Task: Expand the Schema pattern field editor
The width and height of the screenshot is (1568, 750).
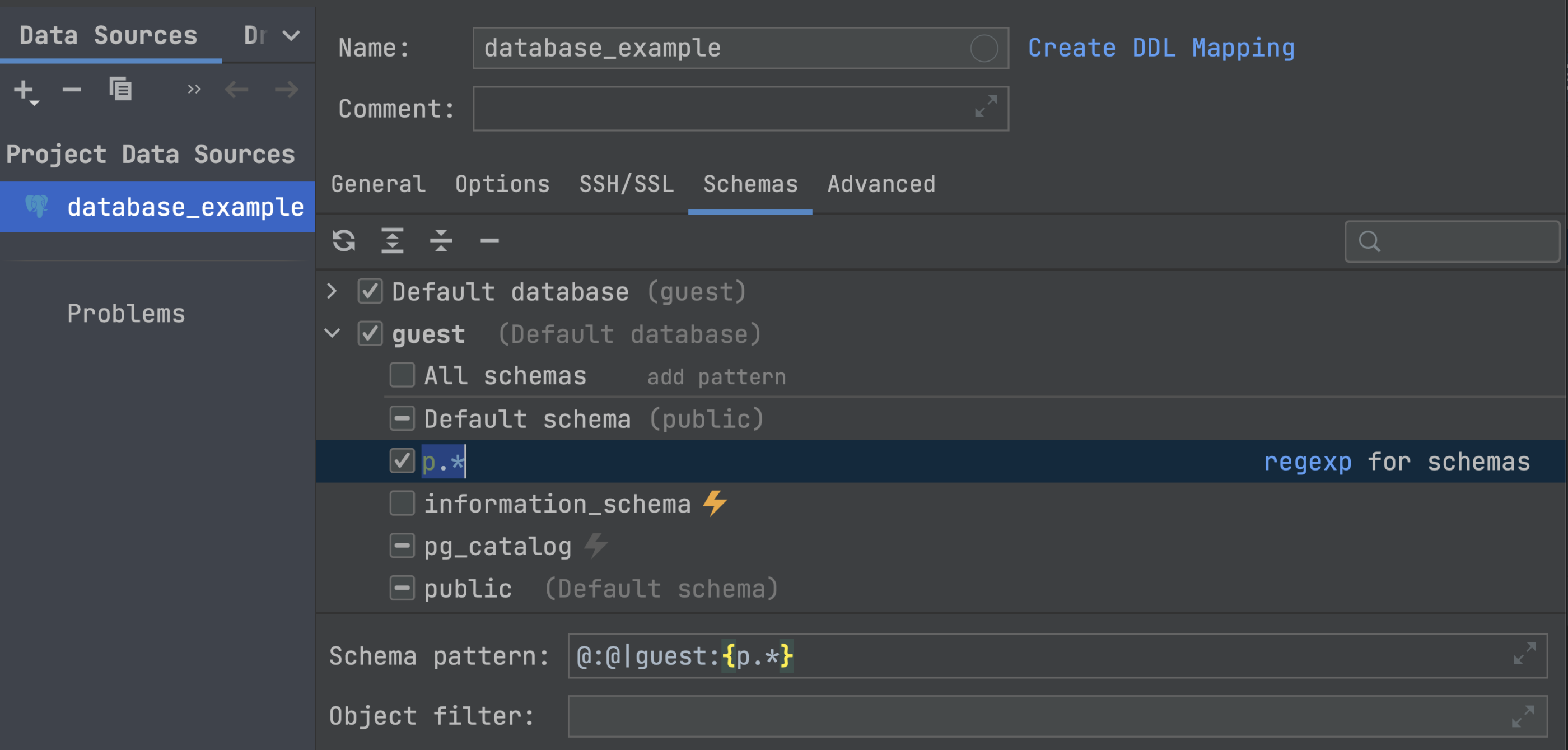Action: pos(1524,653)
